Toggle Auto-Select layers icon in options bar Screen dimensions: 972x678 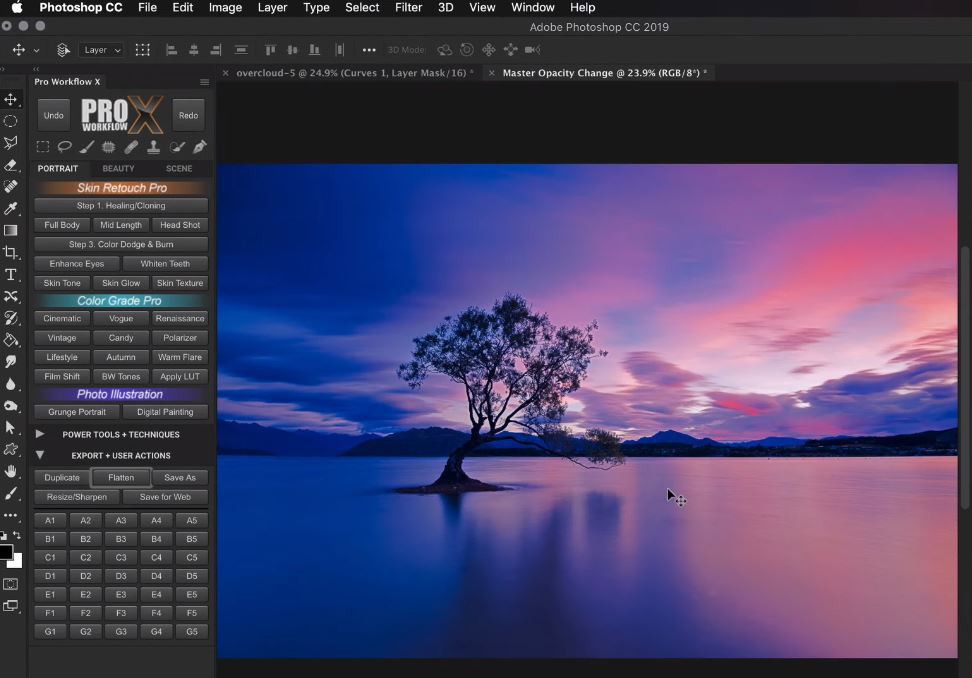pos(63,50)
